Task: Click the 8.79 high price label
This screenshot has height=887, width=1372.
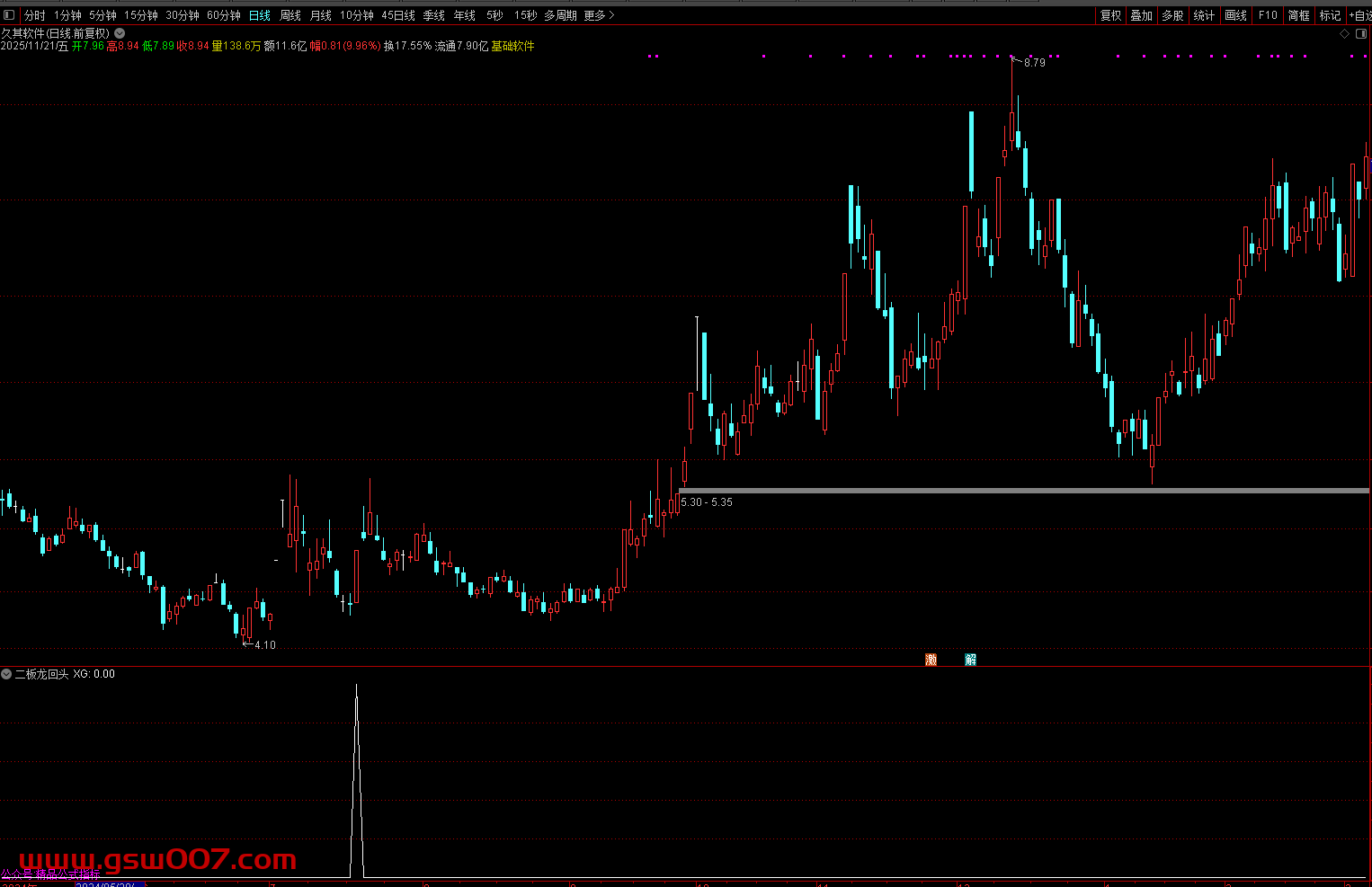Action: pos(1035,63)
